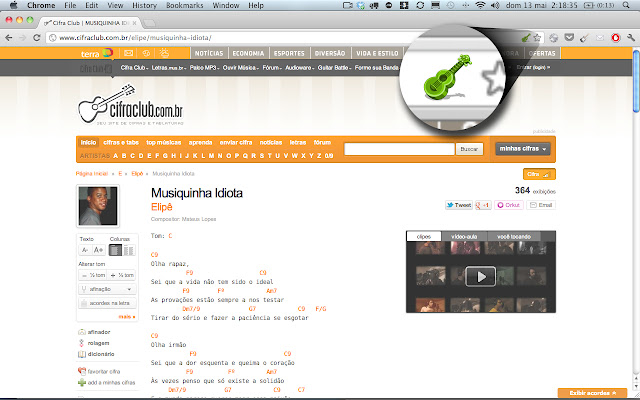The width and height of the screenshot is (640, 400).
Task: Click the Terra sun weather icon
Action: [164, 53]
